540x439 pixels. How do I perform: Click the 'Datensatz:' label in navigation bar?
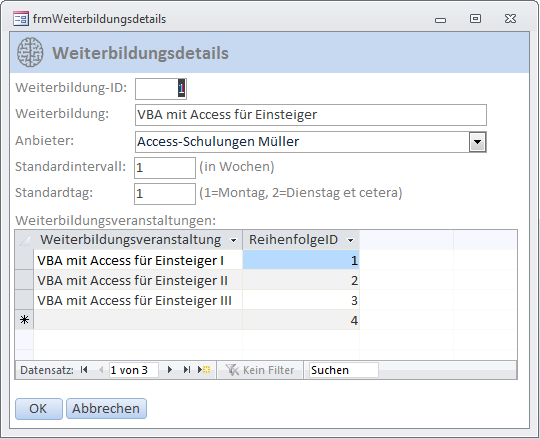tap(47, 370)
